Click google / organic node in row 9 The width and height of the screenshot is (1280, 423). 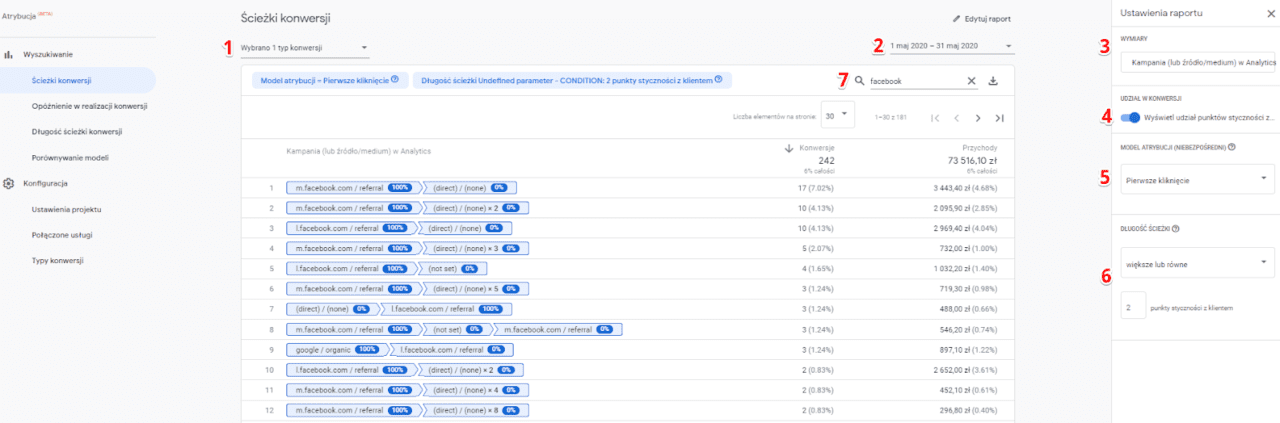pos(335,350)
